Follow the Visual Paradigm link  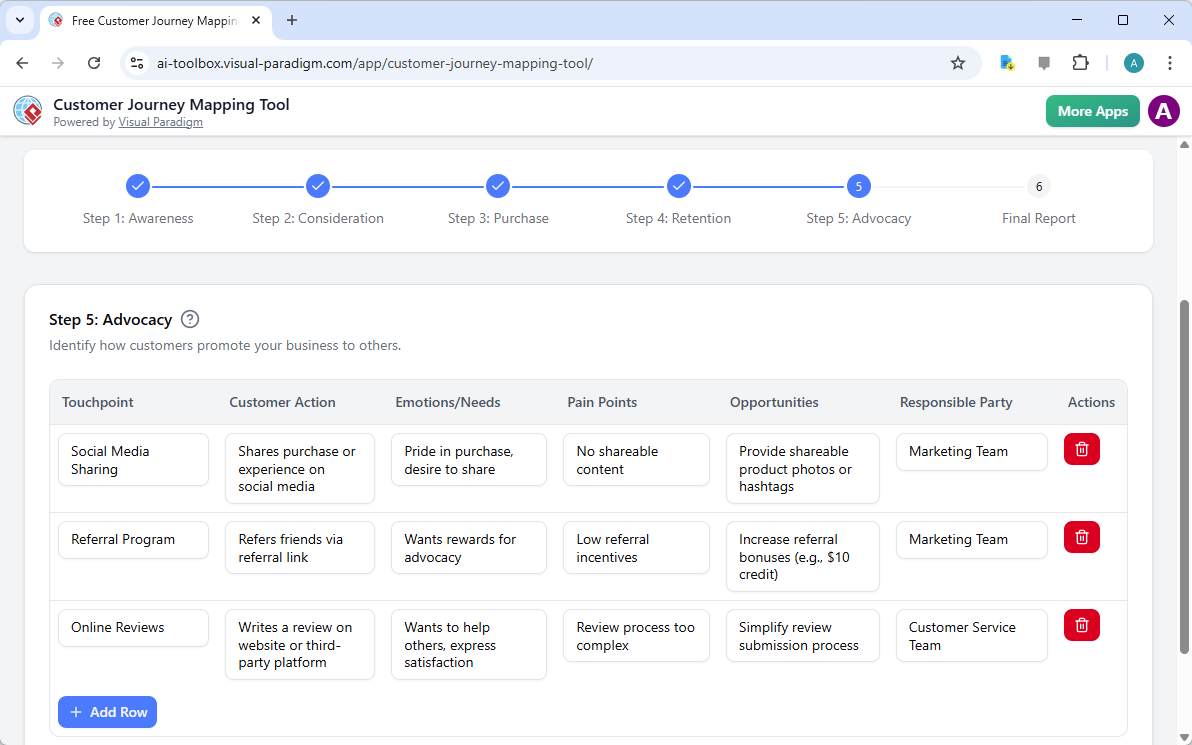coord(160,121)
